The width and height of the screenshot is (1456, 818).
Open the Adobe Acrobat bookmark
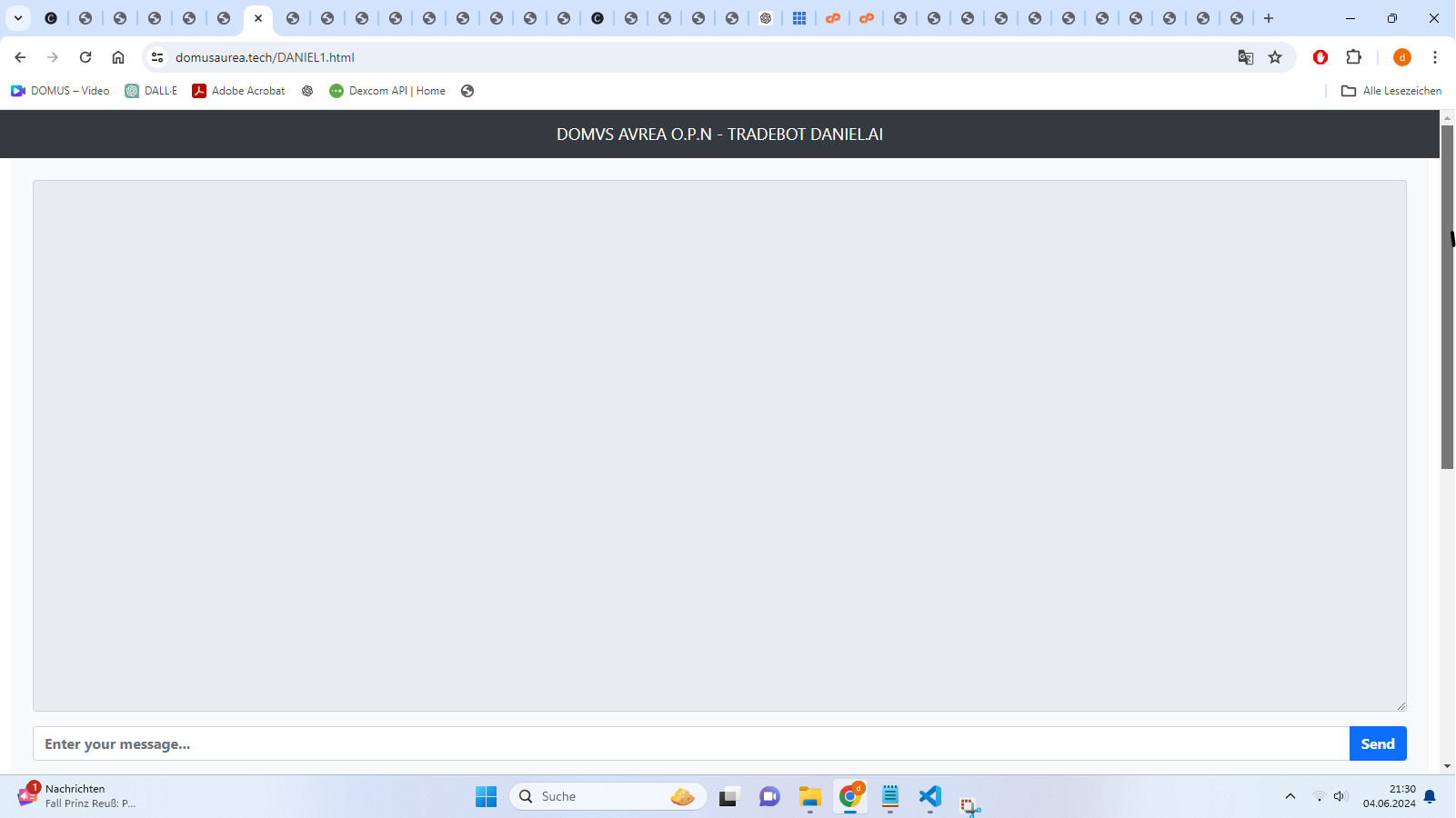click(238, 91)
